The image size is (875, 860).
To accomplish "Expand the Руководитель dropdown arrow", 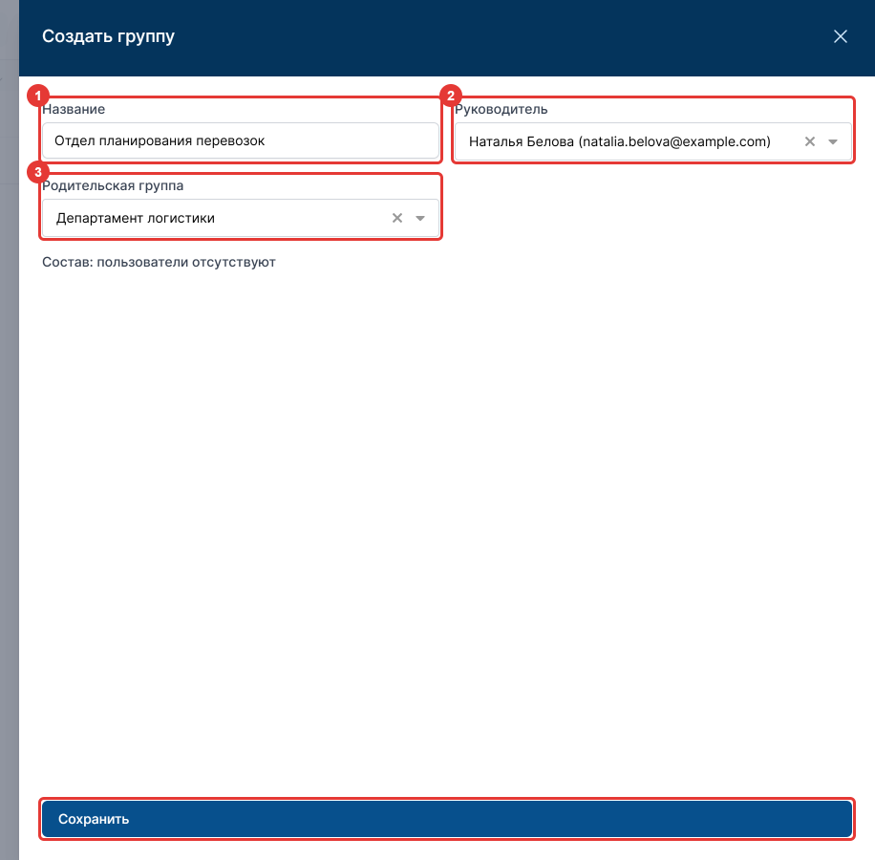I will tap(833, 142).
